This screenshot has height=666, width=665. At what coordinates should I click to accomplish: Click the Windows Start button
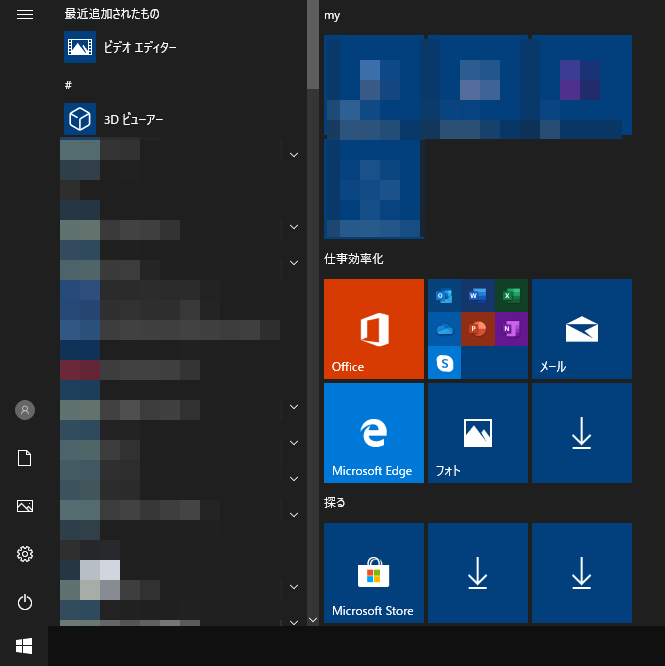pyautogui.click(x=24, y=646)
